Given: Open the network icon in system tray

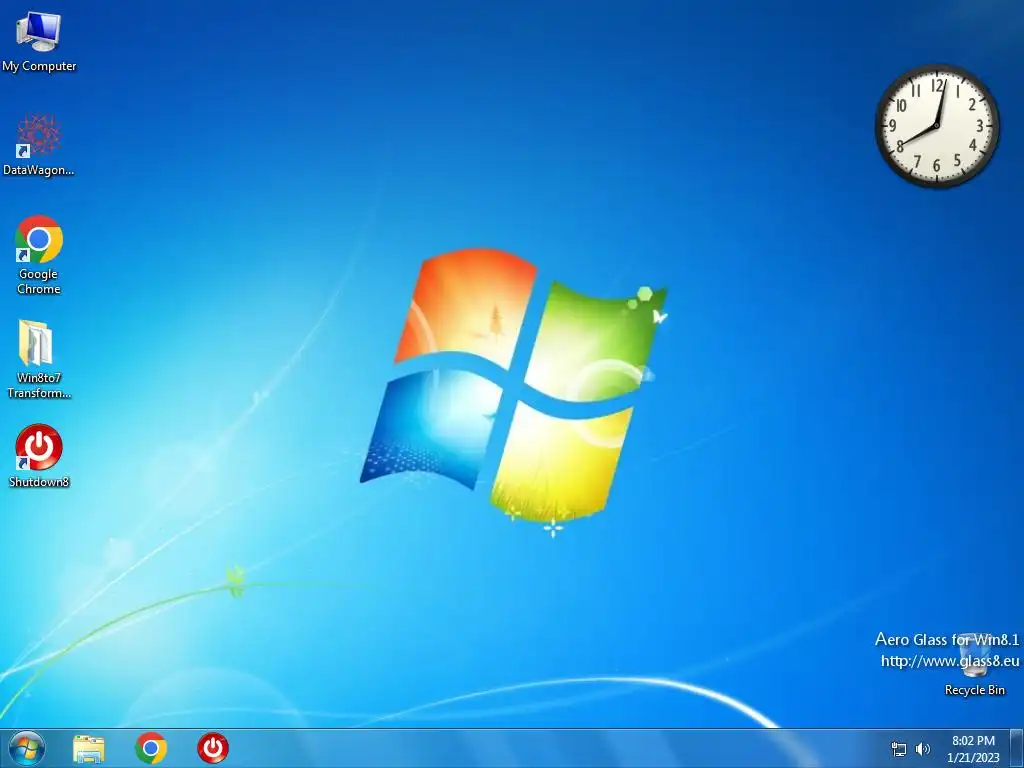Looking at the screenshot, I should click(899, 749).
